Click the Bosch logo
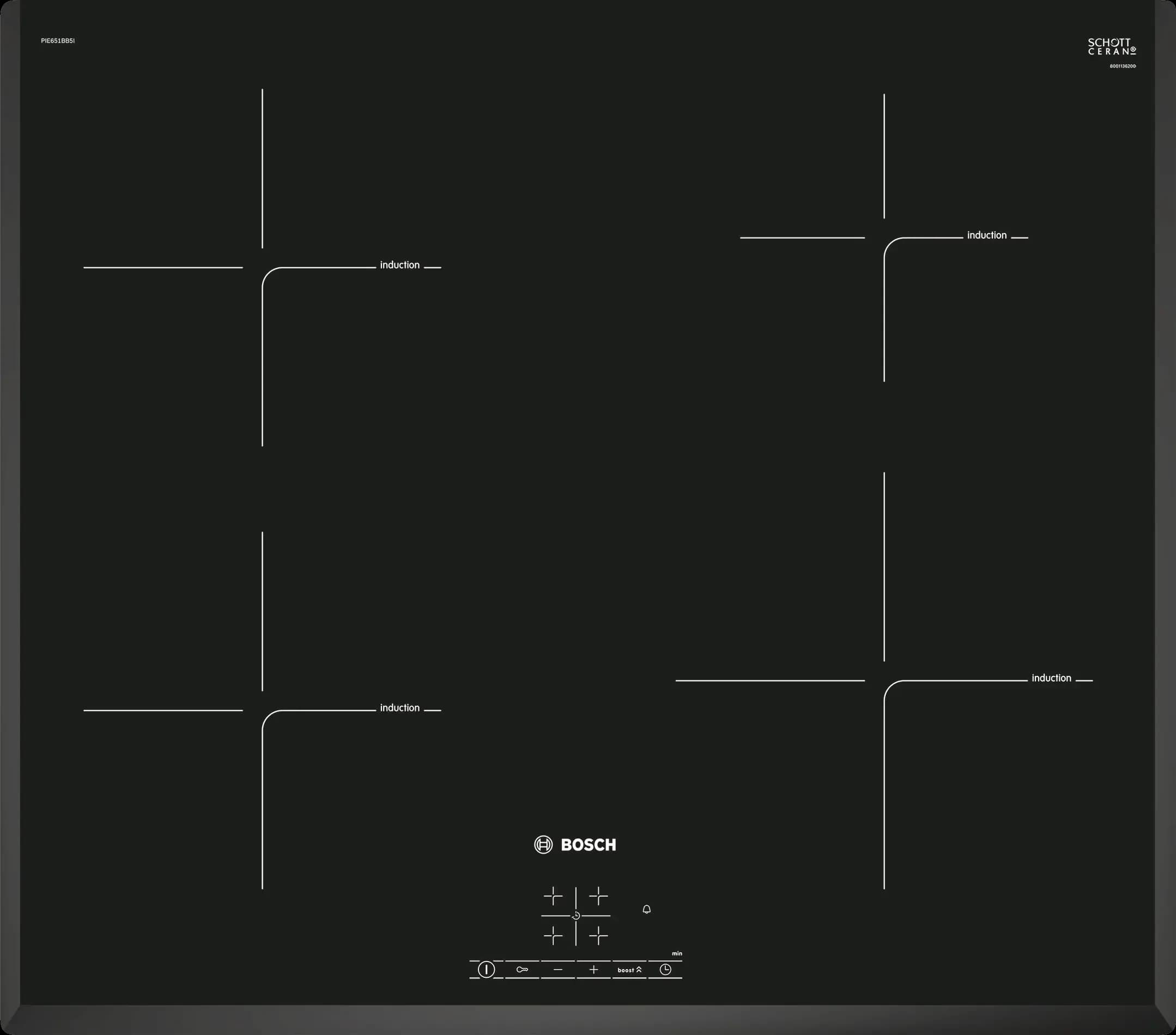The image size is (1176, 1035). (575, 845)
